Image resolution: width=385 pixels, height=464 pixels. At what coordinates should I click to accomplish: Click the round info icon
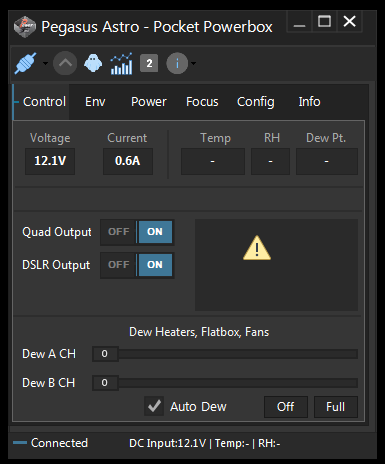[x=177, y=63]
